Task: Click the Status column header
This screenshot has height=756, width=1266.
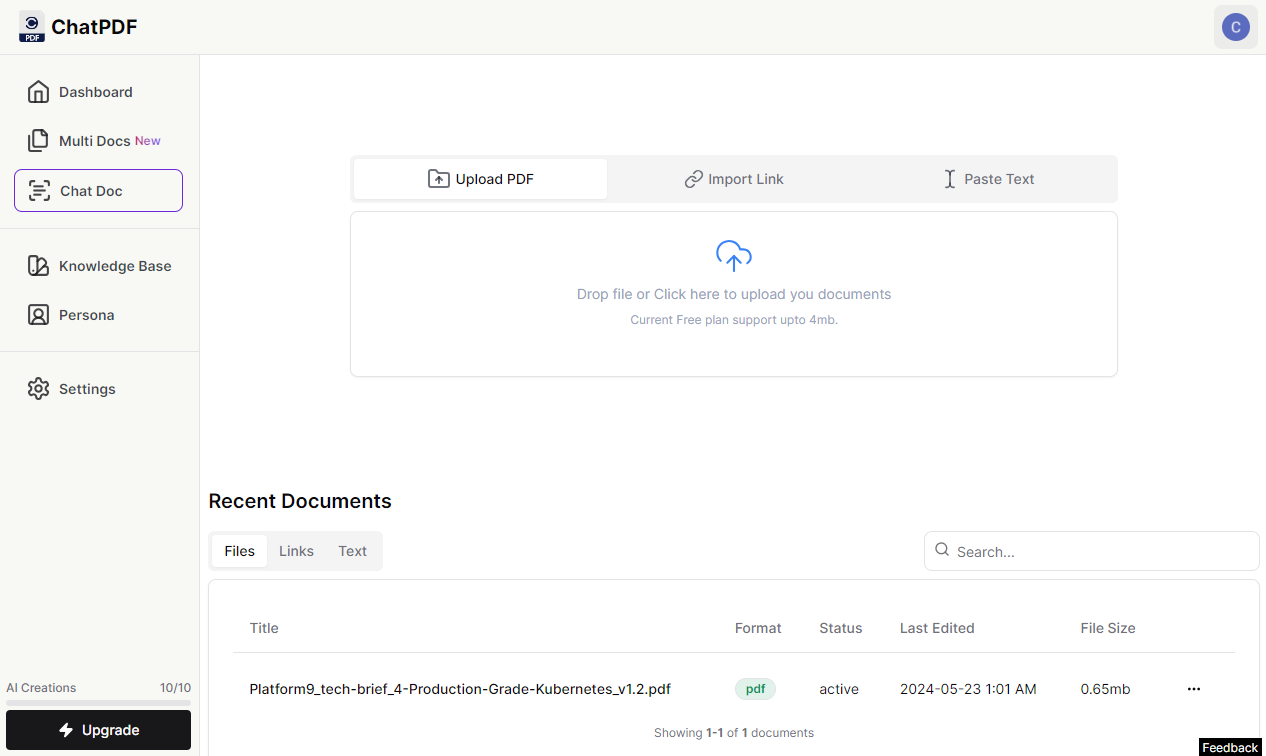Action: tap(840, 628)
